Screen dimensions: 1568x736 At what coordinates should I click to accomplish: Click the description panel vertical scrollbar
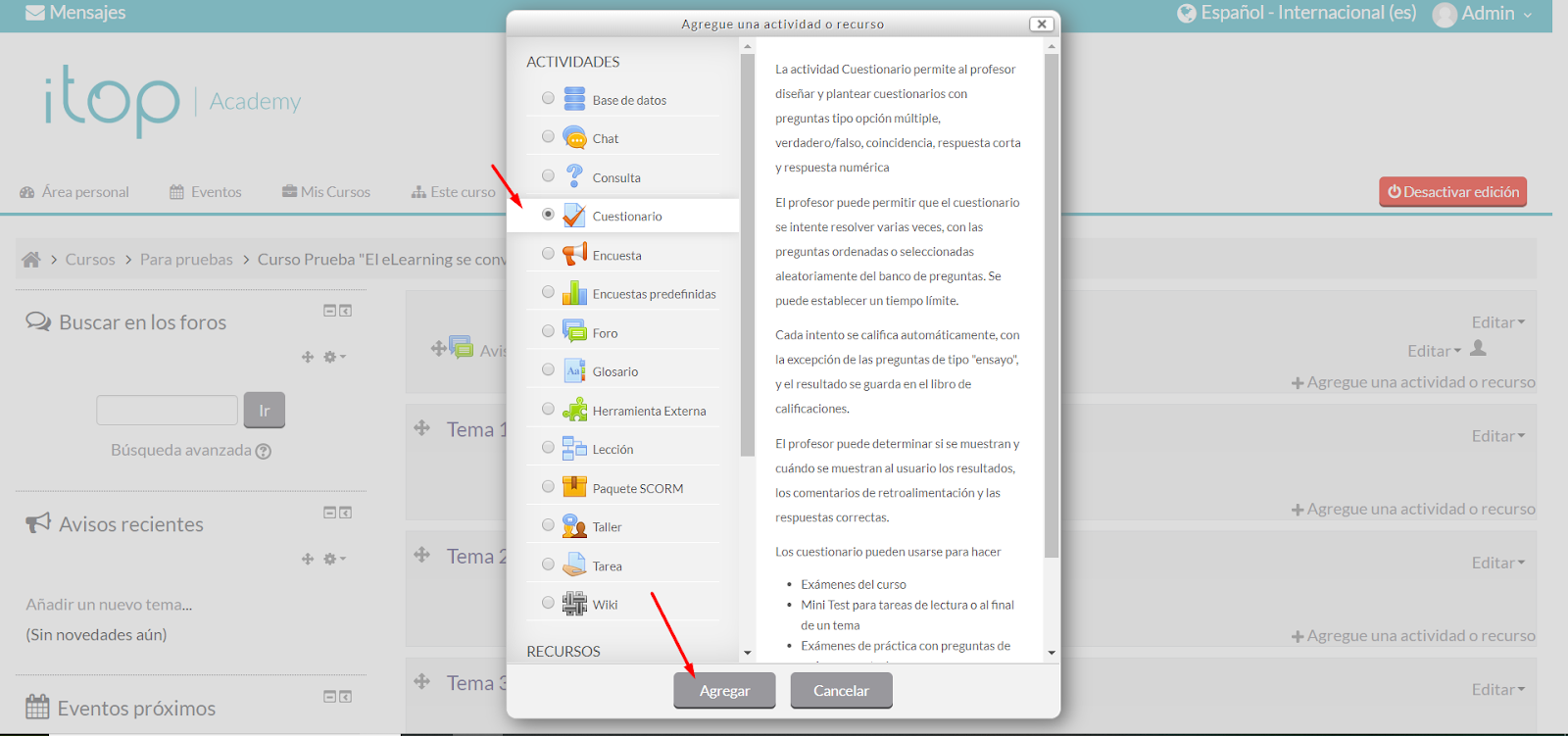coord(1052,306)
